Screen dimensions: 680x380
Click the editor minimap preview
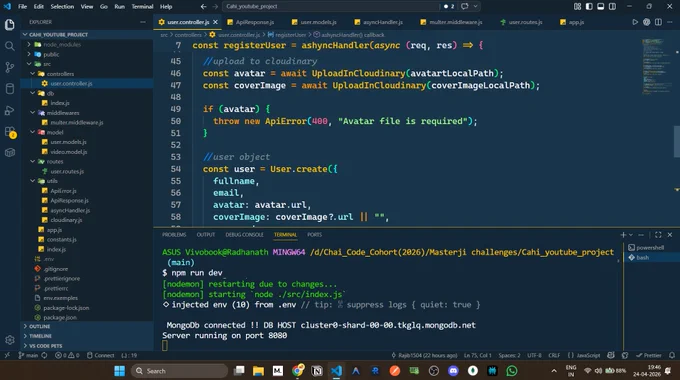[656, 66]
